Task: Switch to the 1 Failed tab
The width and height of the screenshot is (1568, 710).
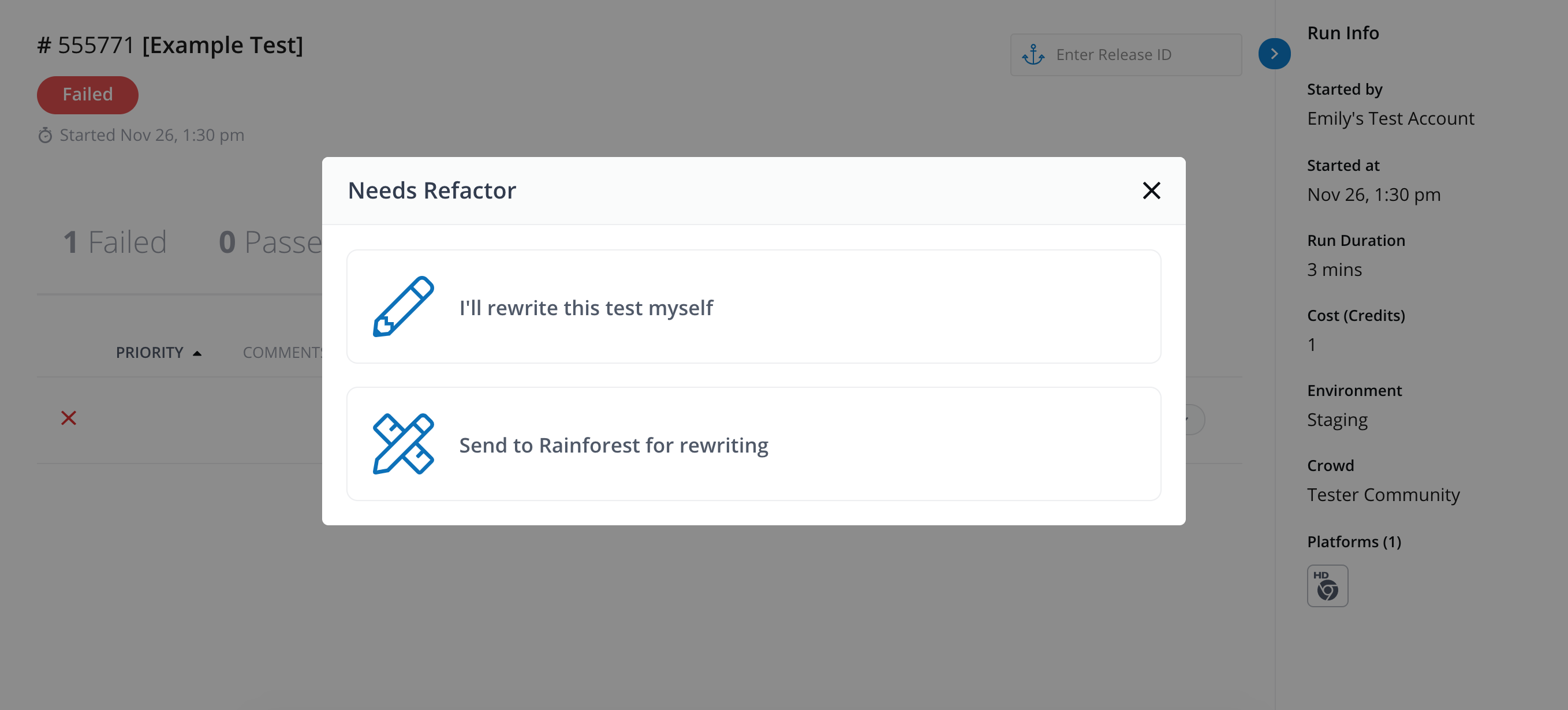Action: coord(115,242)
